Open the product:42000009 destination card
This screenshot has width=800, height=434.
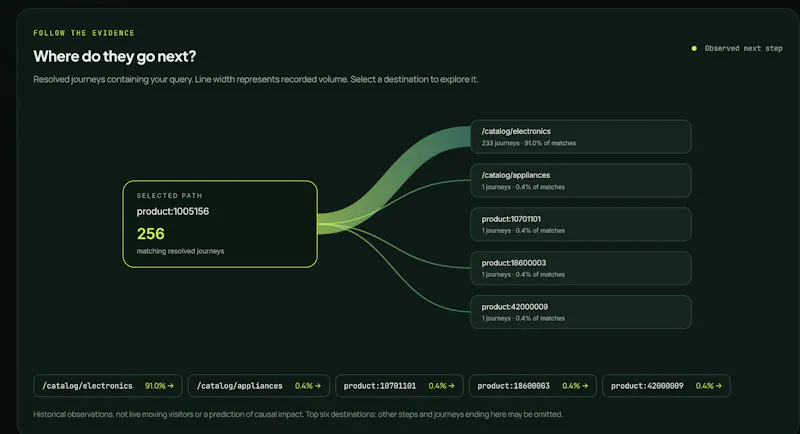tap(581, 312)
